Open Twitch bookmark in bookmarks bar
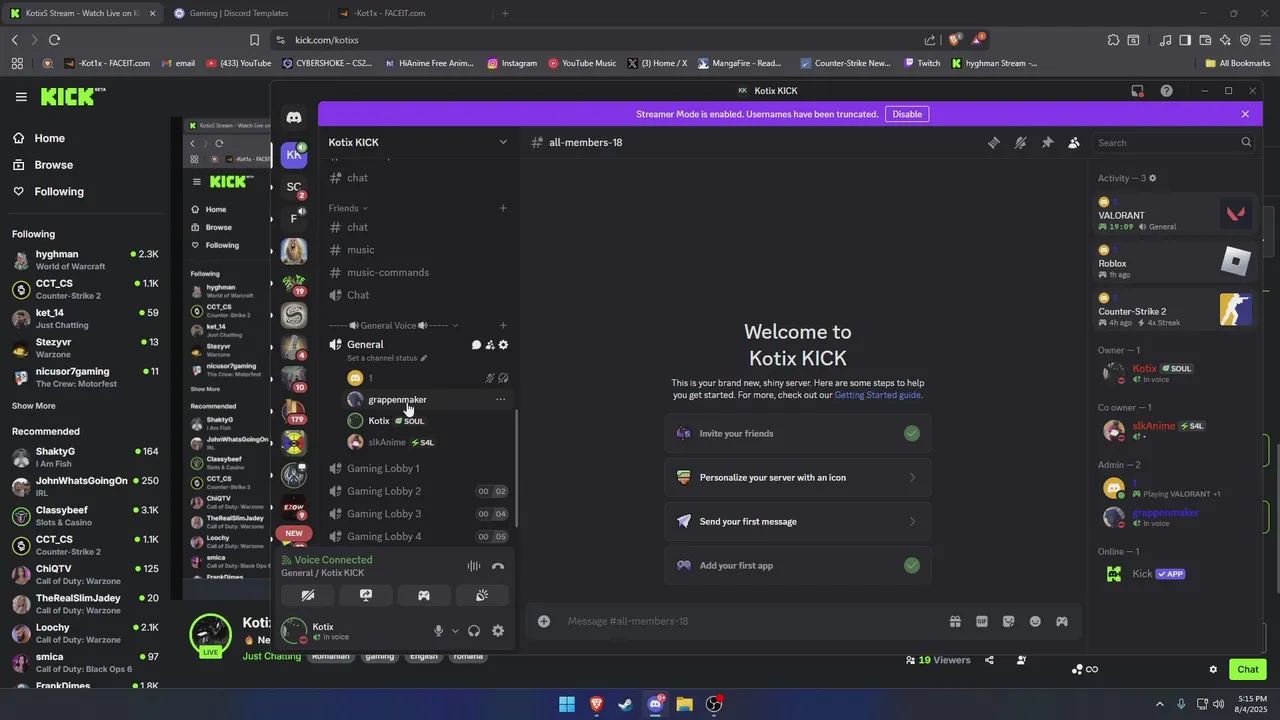 pyautogui.click(x=922, y=63)
